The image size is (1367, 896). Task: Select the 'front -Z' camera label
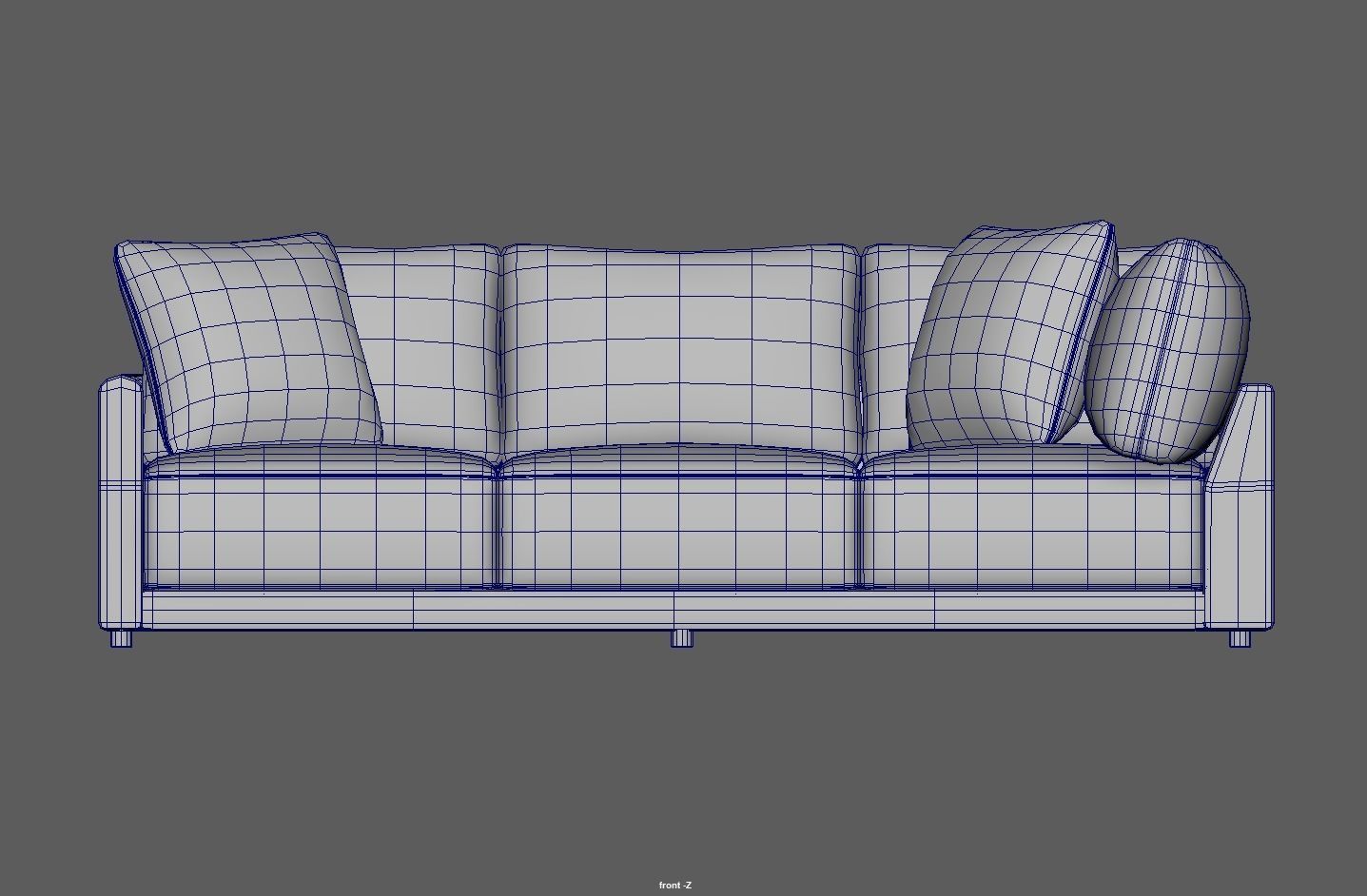pyautogui.click(x=675, y=886)
